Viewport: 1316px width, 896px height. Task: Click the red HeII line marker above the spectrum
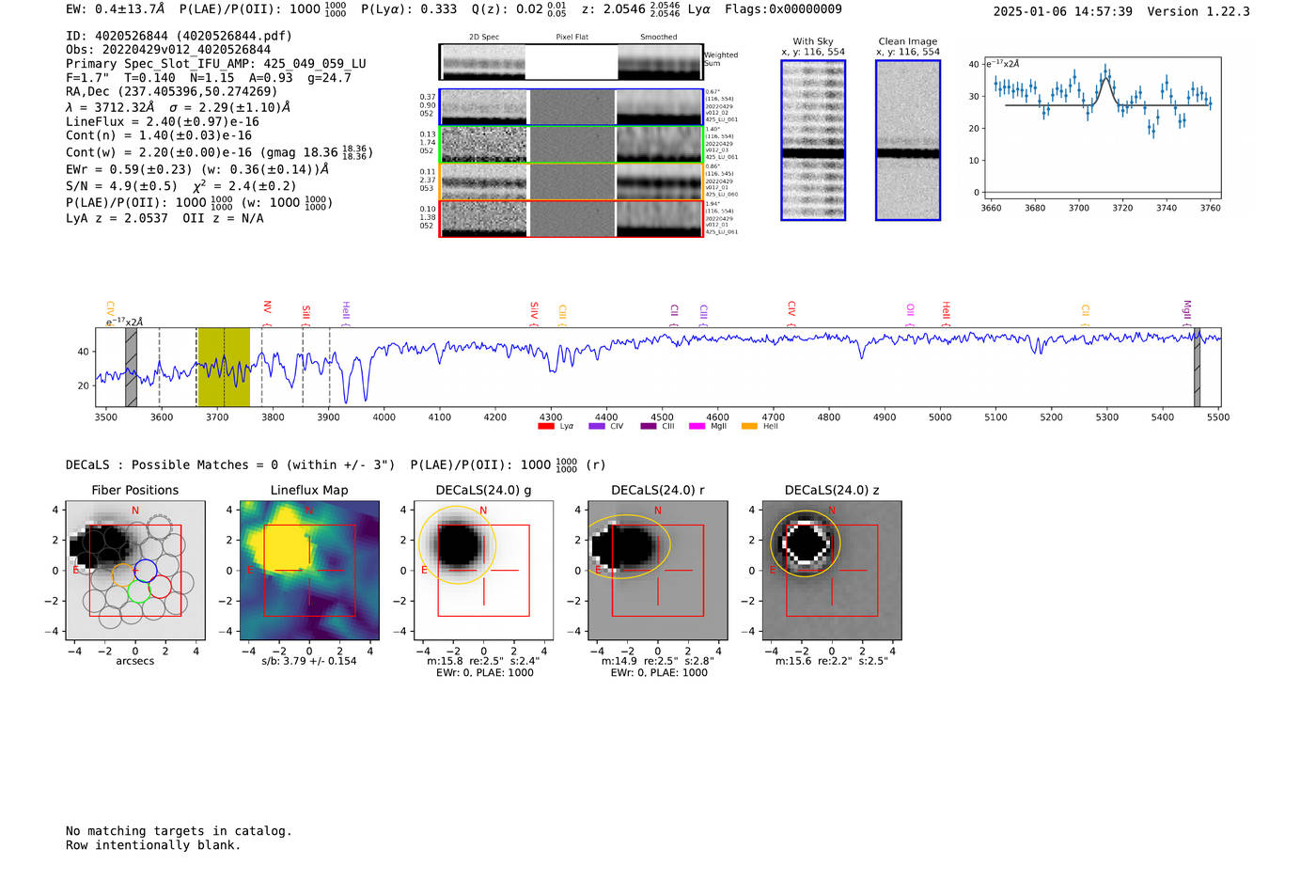(946, 312)
